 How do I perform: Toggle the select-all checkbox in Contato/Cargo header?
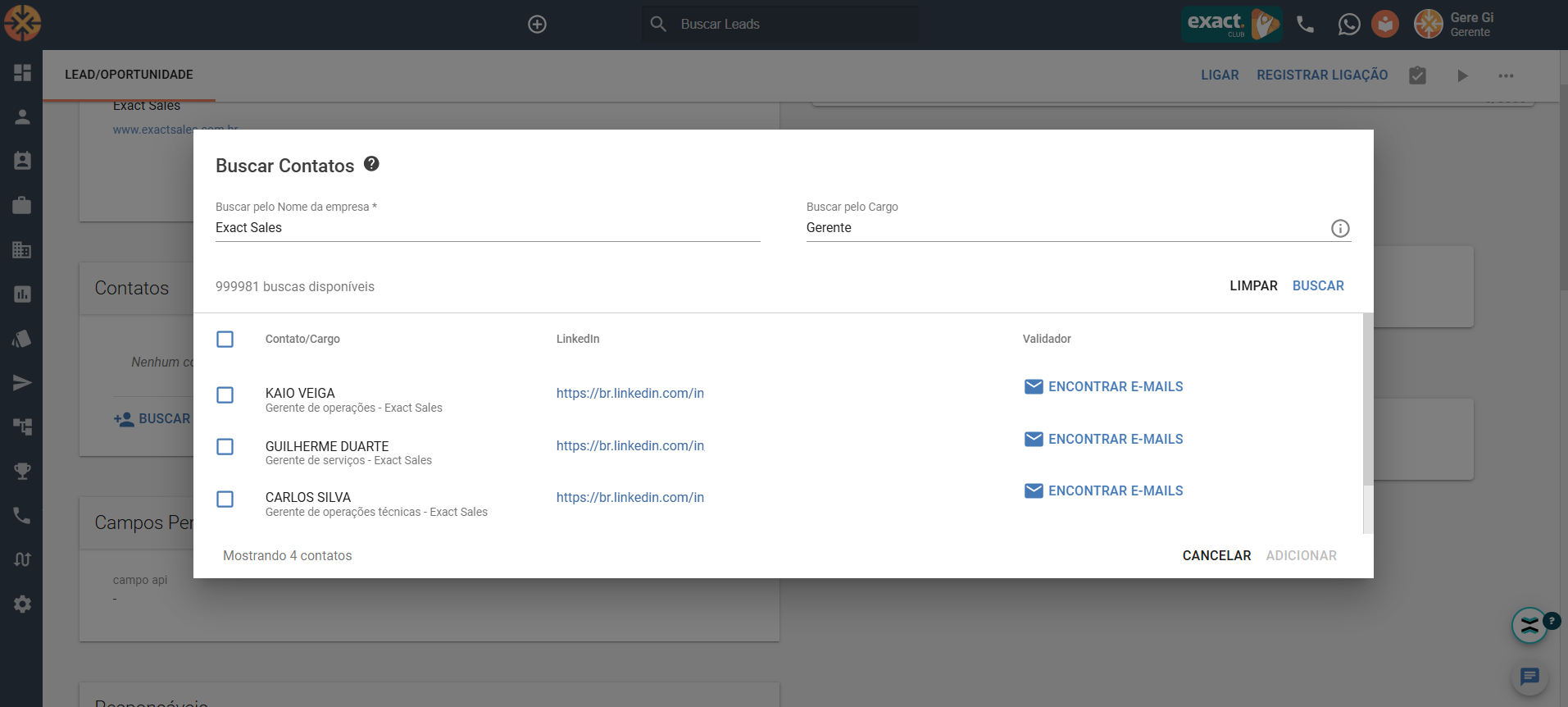point(225,339)
